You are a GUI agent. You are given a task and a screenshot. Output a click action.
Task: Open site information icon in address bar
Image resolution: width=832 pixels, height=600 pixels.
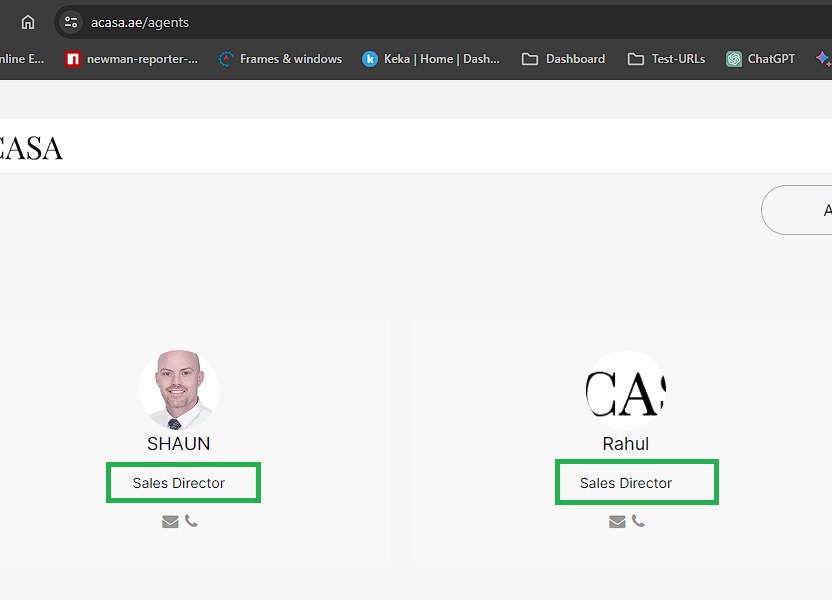click(x=70, y=22)
